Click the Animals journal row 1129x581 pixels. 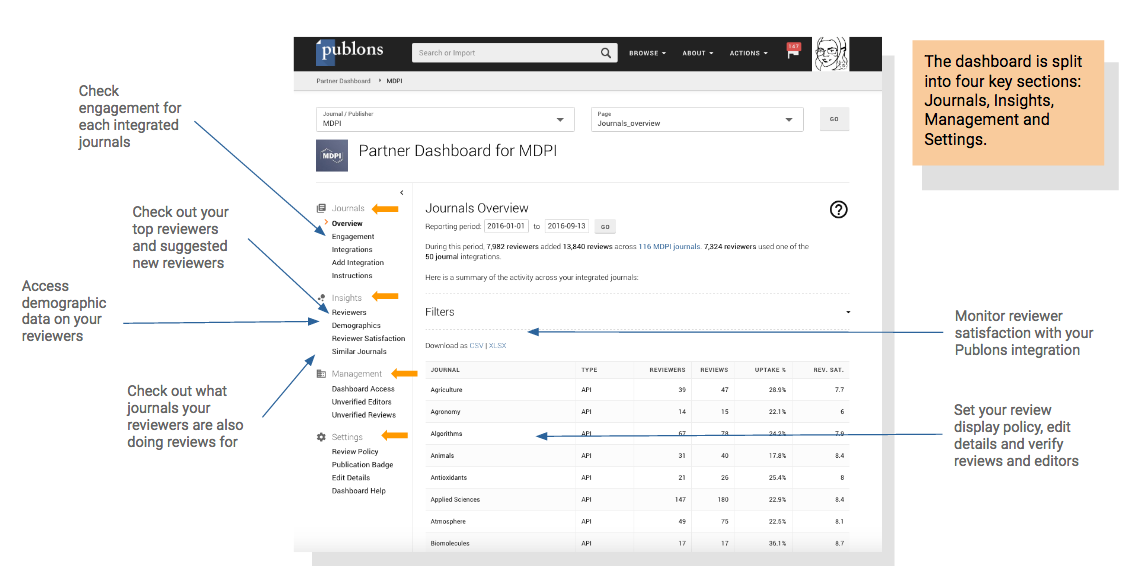tap(637, 456)
